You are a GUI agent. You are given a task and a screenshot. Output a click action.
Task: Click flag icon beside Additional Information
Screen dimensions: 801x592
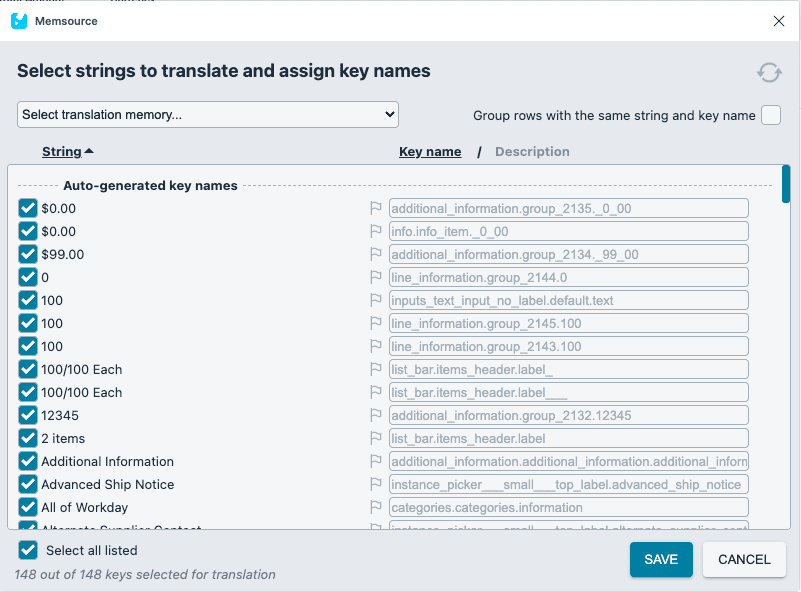(377, 462)
